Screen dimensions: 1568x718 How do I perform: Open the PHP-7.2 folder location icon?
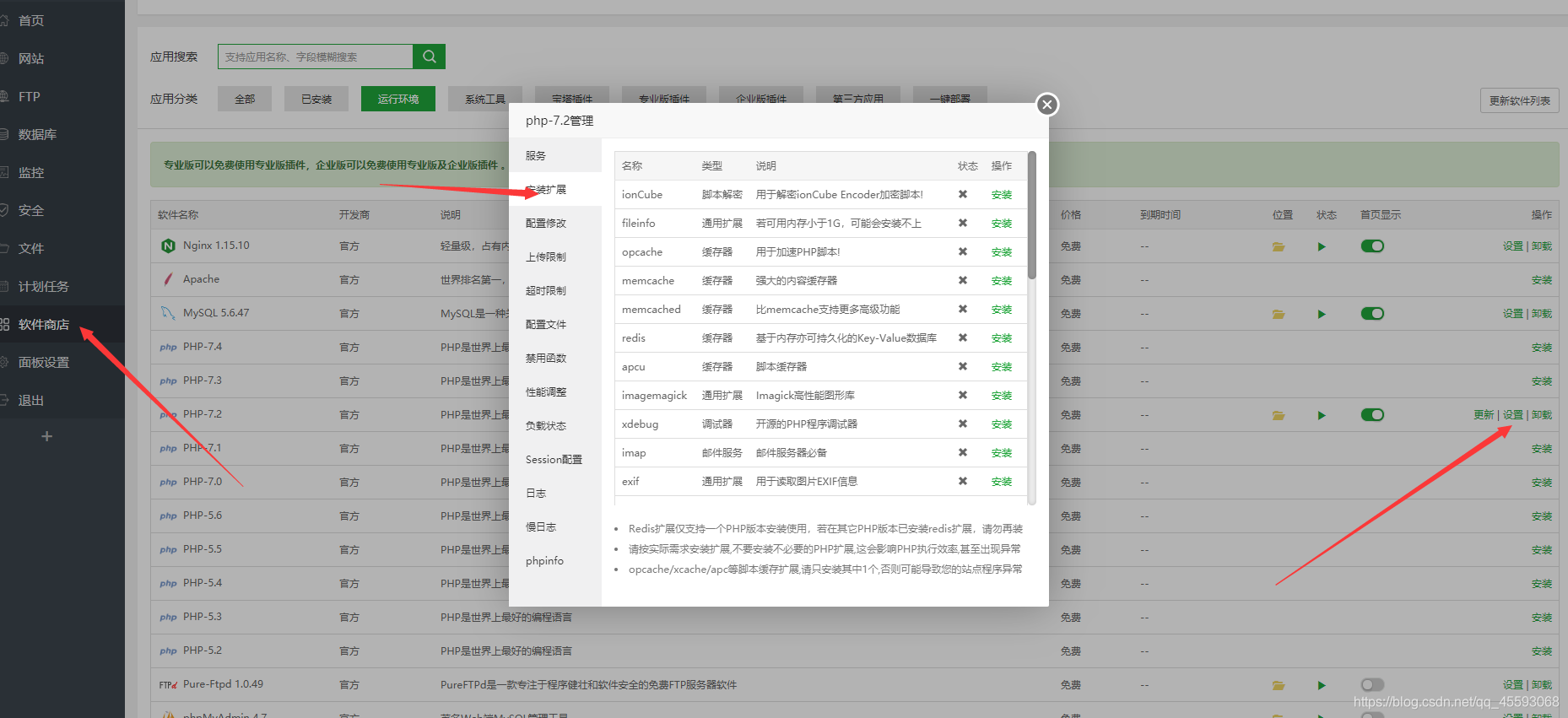pyautogui.click(x=1279, y=415)
